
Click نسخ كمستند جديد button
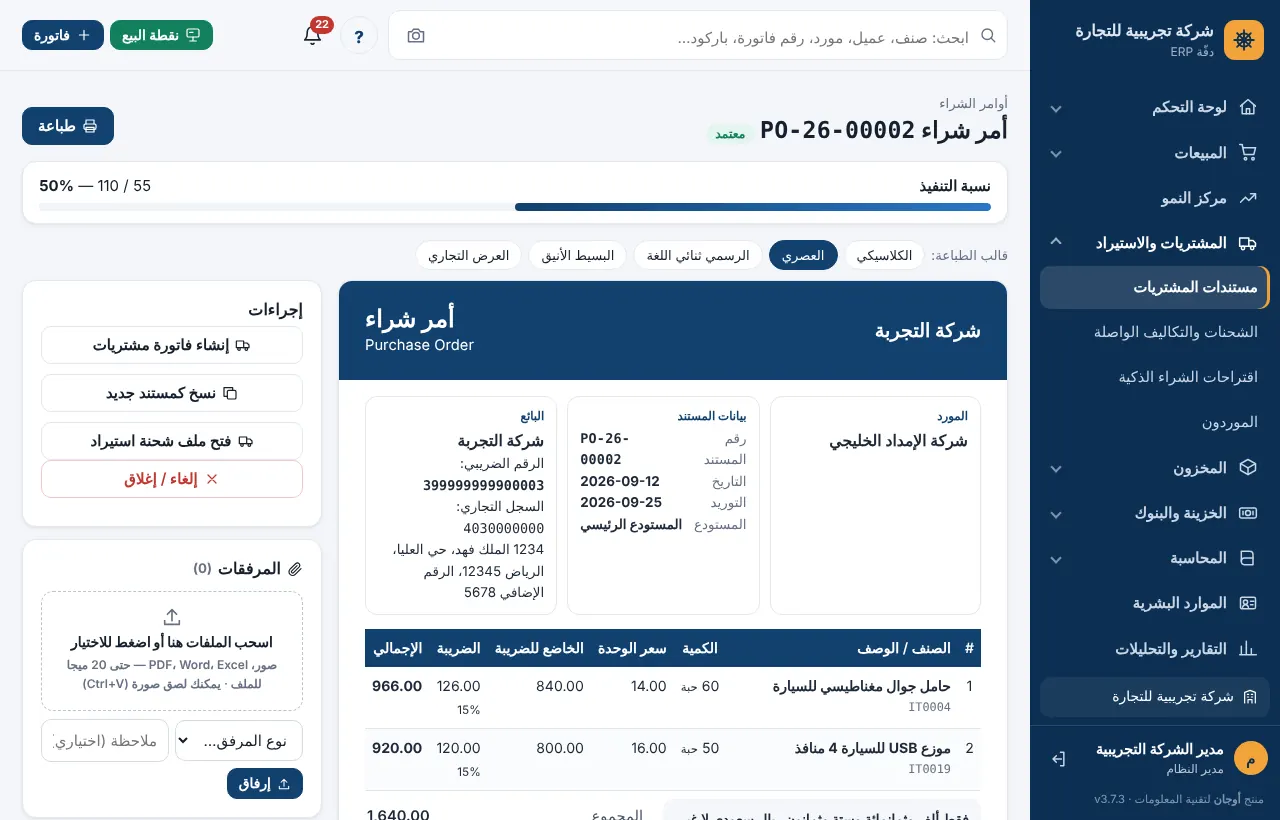[172, 393]
